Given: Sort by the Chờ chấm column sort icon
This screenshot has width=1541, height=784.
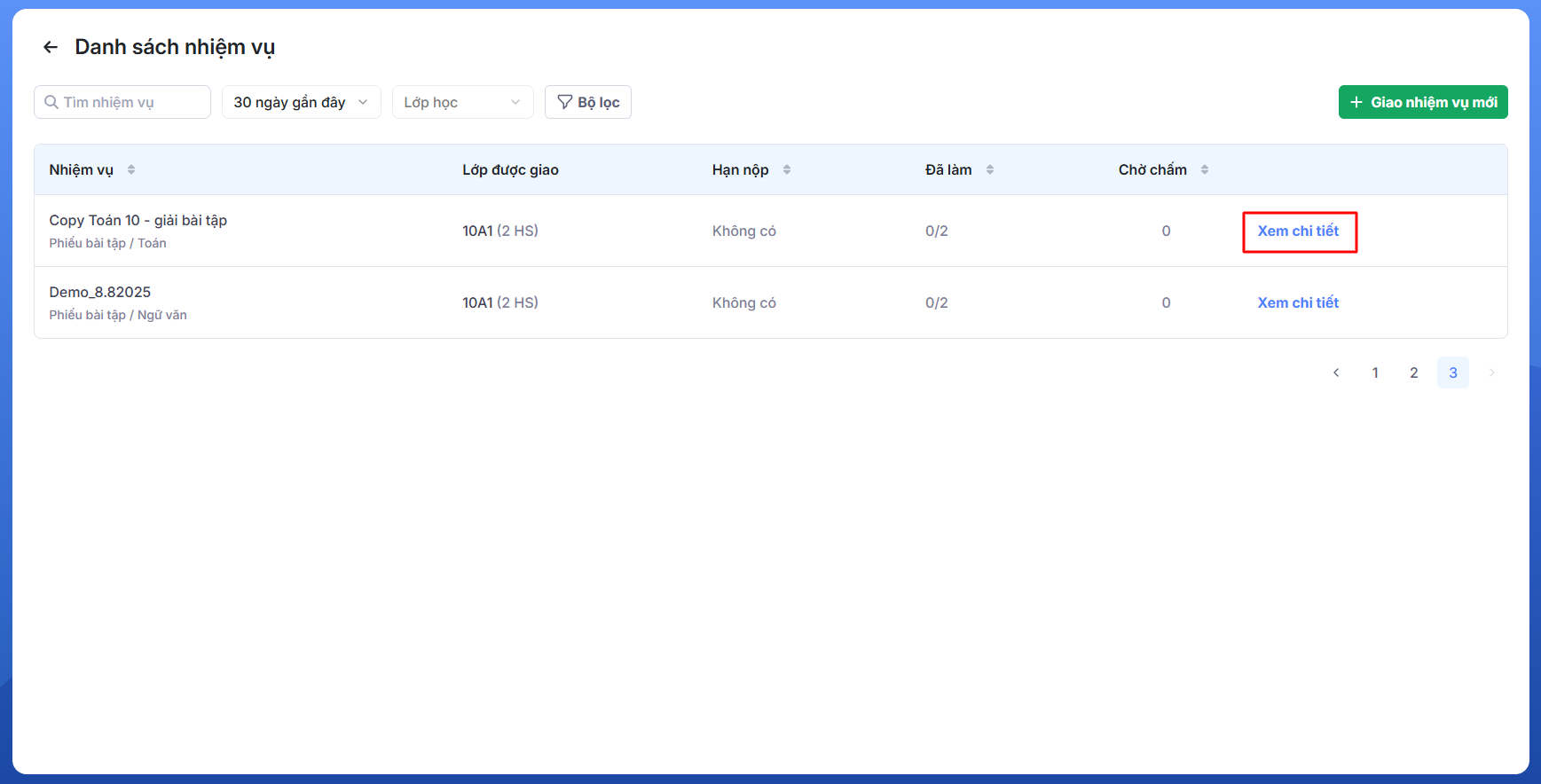Looking at the screenshot, I should pyautogui.click(x=1205, y=169).
